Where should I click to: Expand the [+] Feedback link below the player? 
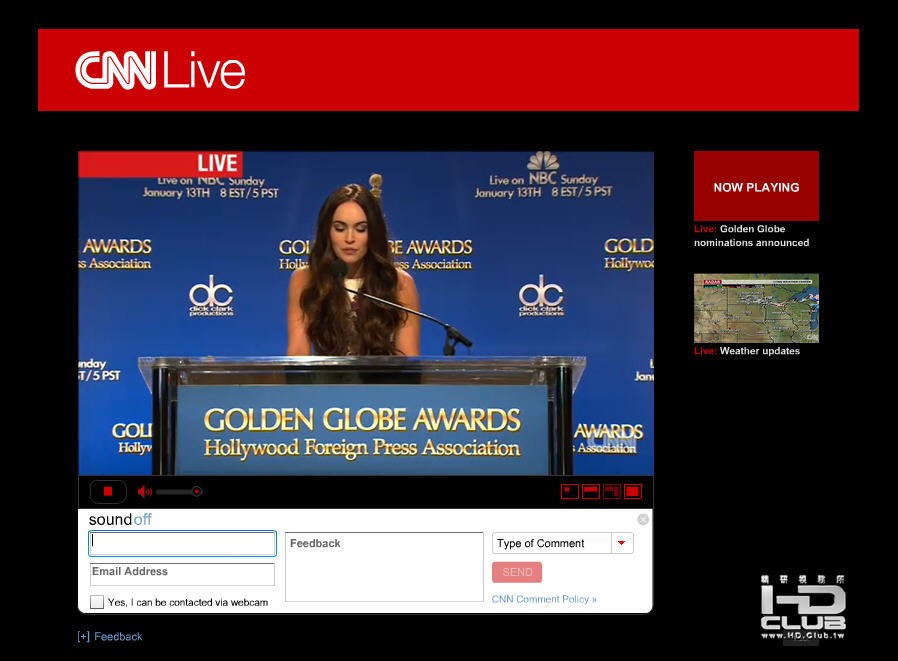click(x=110, y=636)
